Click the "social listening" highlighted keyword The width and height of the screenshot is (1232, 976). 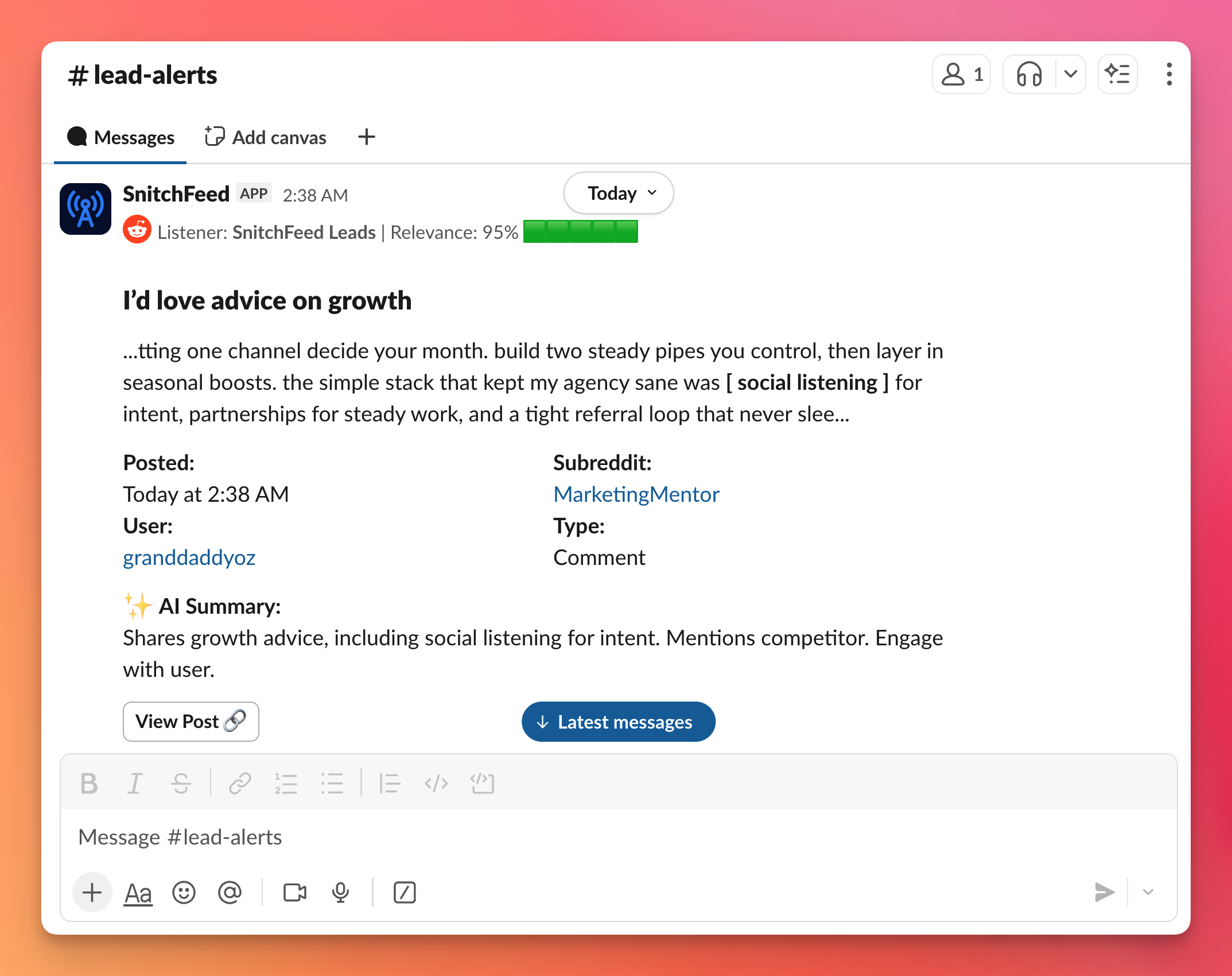(807, 382)
